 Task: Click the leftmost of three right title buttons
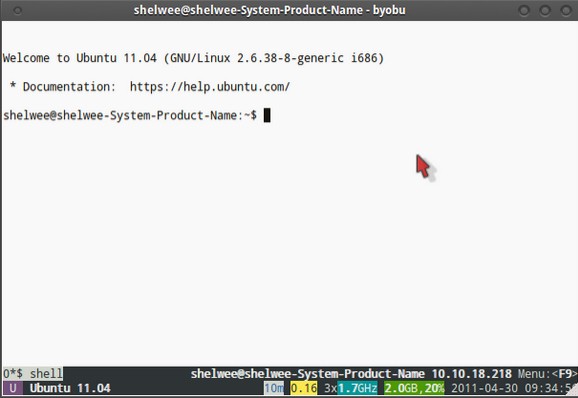click(x=524, y=11)
